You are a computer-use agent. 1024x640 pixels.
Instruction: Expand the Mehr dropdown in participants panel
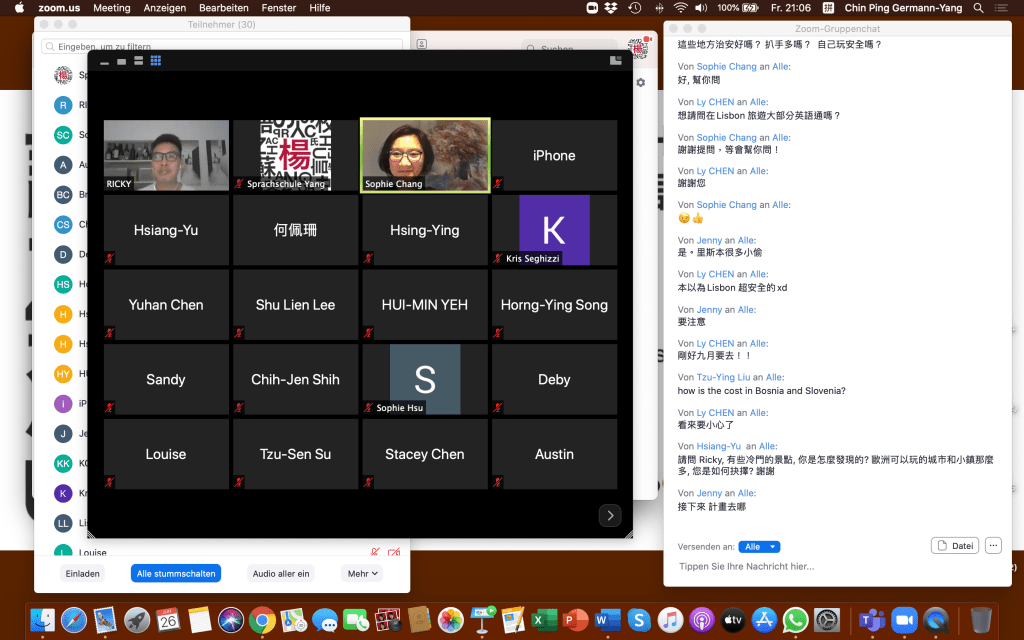362,573
